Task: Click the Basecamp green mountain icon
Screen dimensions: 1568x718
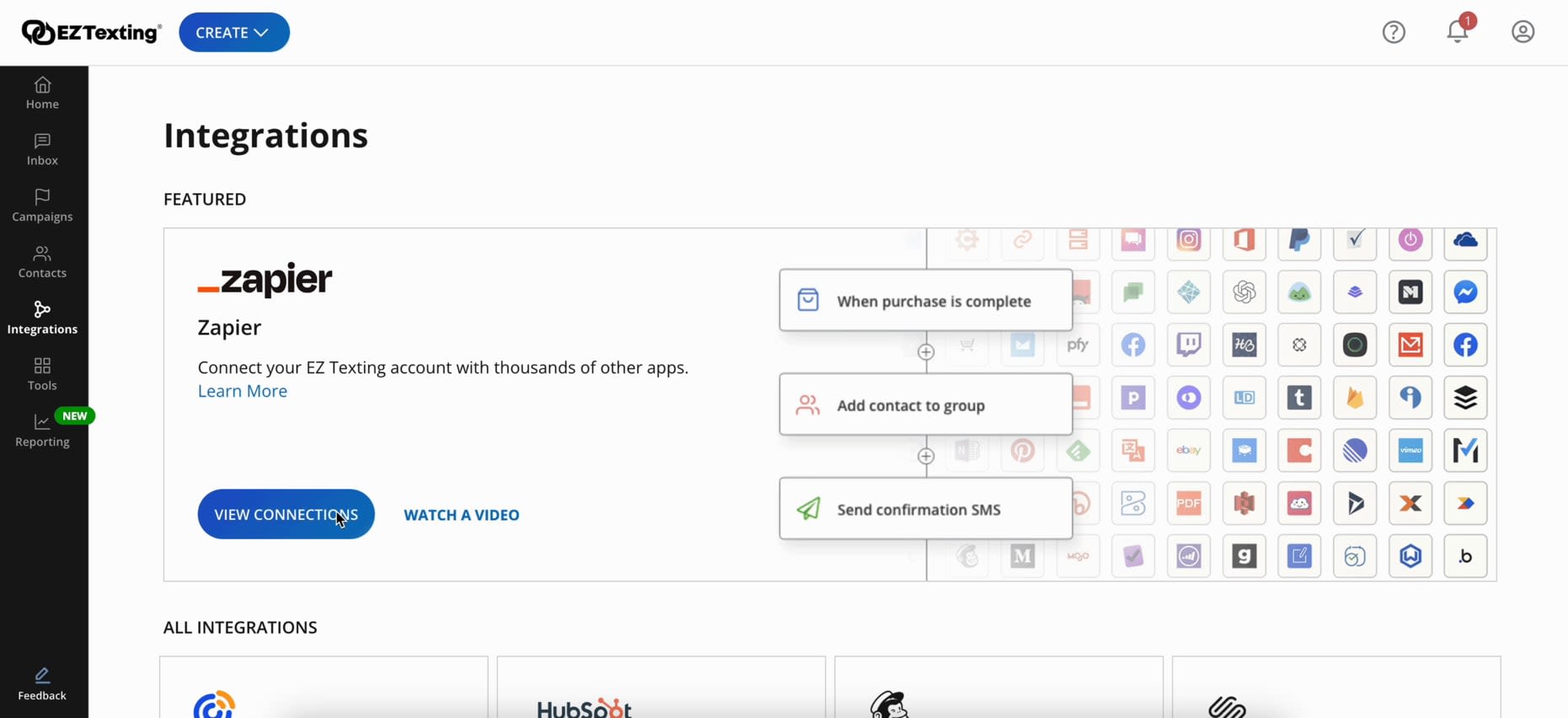Action: click(x=1299, y=292)
